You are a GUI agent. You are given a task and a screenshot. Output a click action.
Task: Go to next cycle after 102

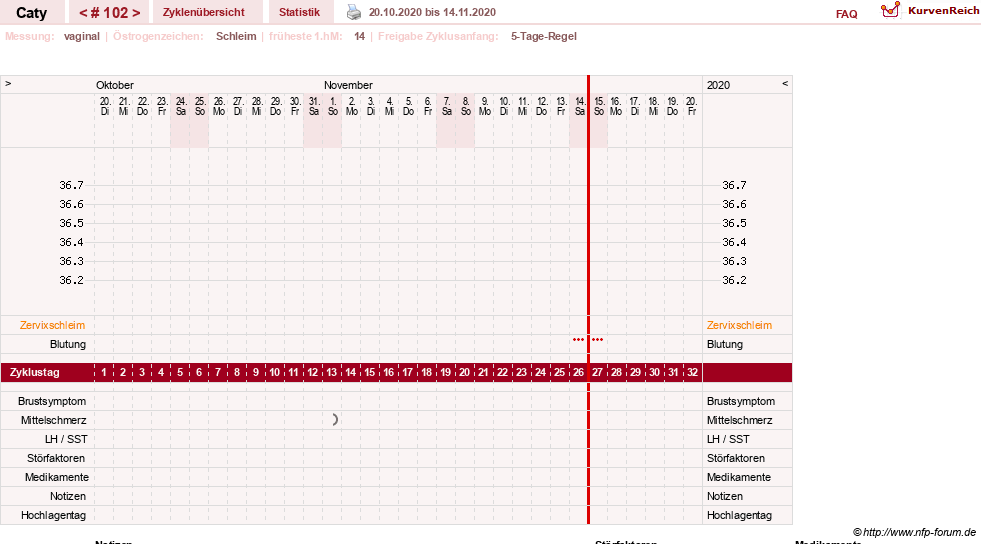[x=136, y=13]
